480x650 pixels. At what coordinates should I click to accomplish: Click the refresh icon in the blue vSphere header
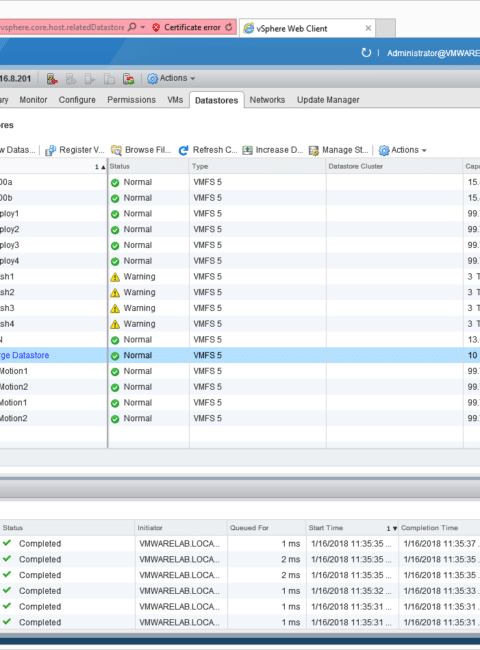[366, 53]
